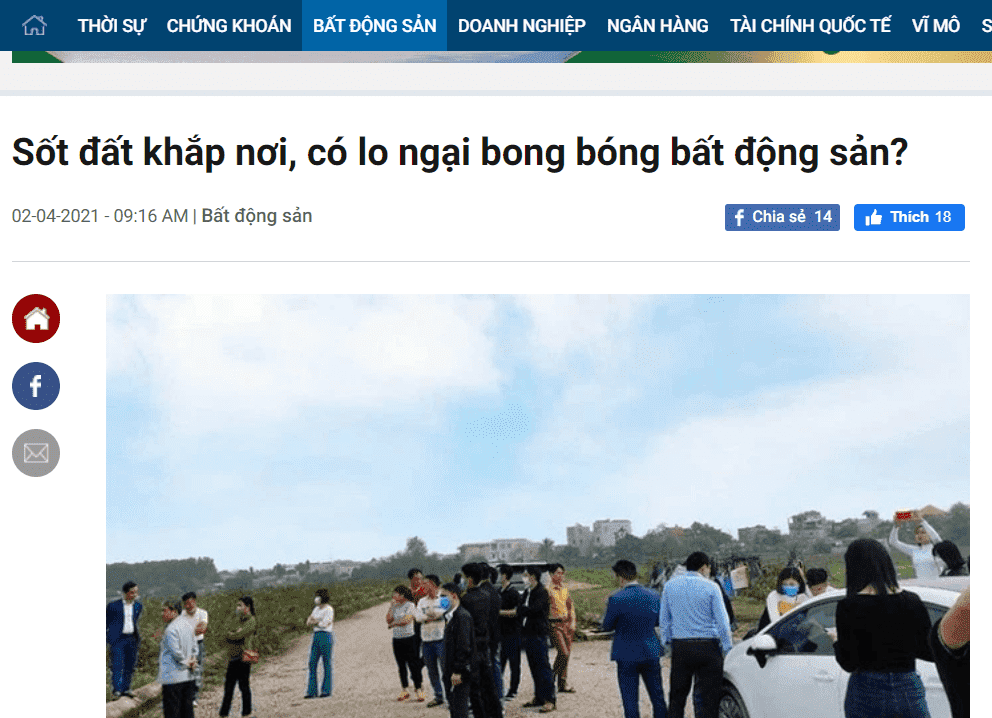The height and width of the screenshot is (718, 992).
Task: Open the Doanh nghiệp section
Action: point(522,26)
